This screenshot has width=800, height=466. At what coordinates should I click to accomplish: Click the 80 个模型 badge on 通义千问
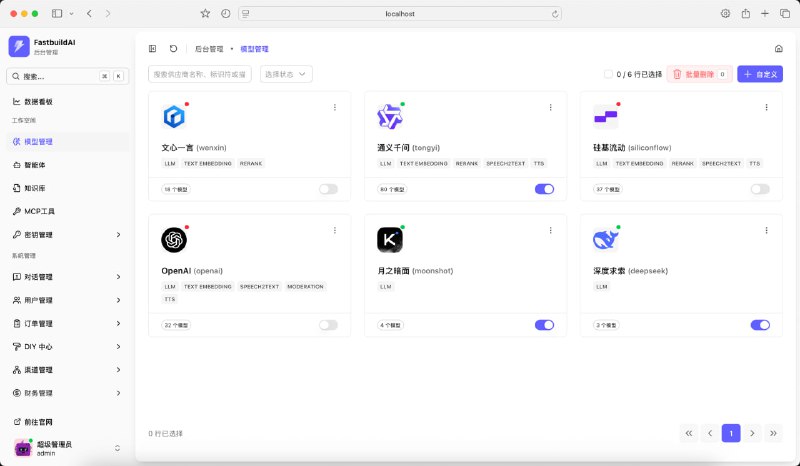coord(392,189)
